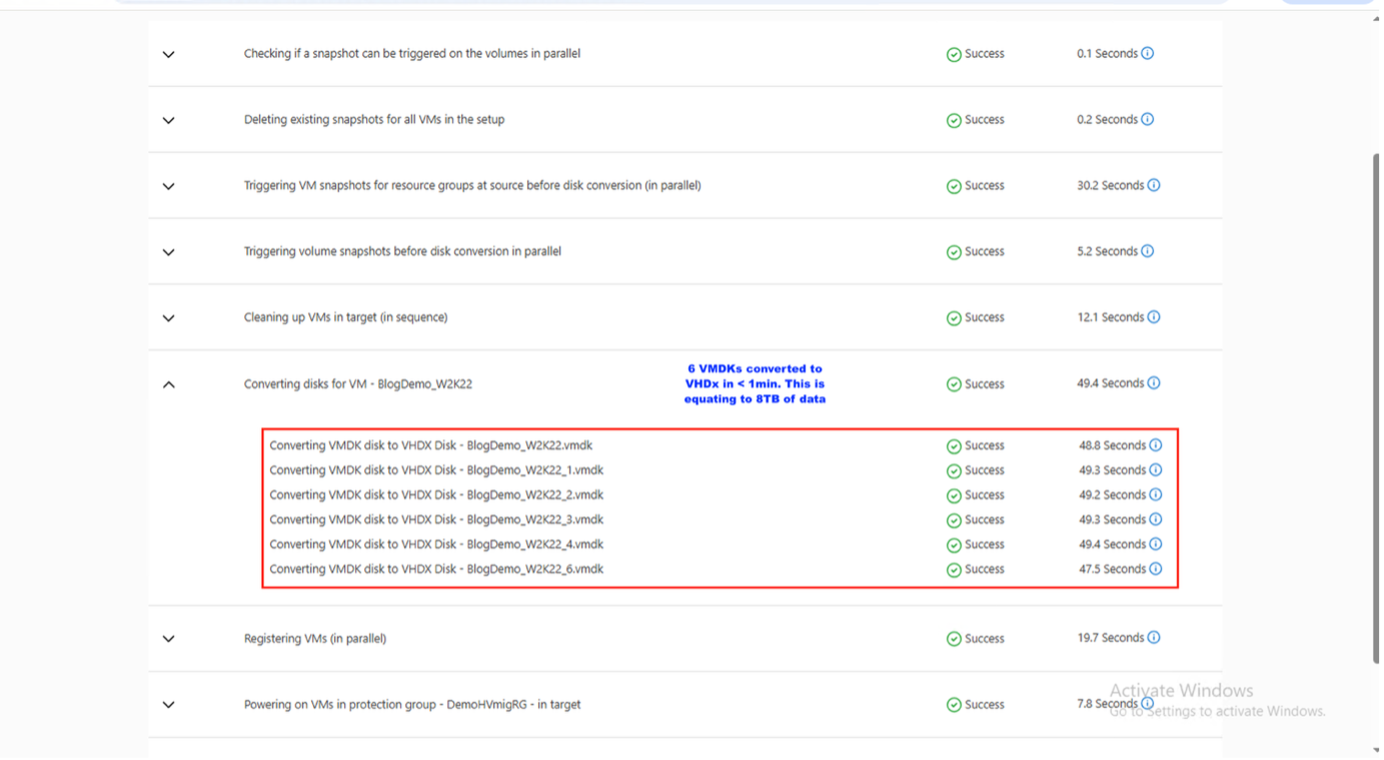Open info icon beside 5.2 Seconds duration

[x=1147, y=251]
